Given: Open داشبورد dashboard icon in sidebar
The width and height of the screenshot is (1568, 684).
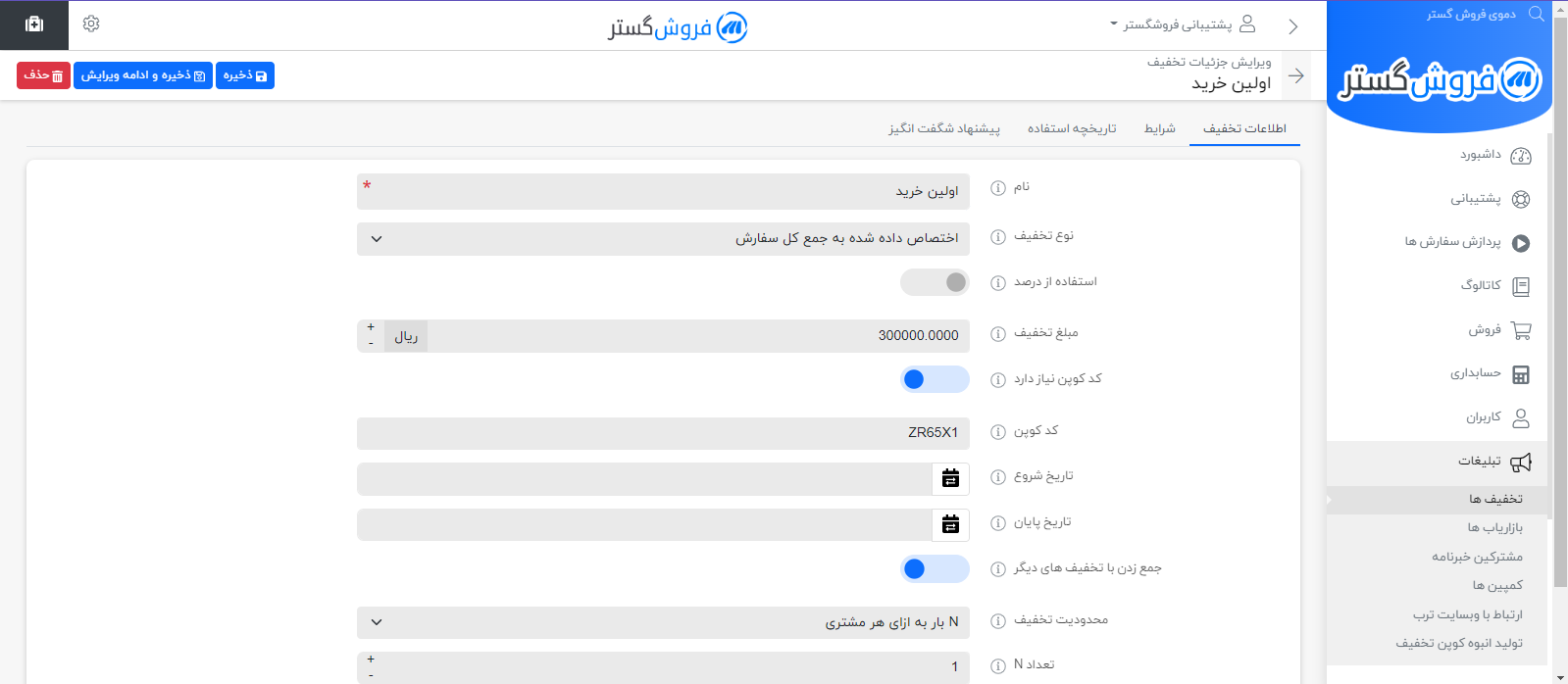Looking at the screenshot, I should [1521, 156].
